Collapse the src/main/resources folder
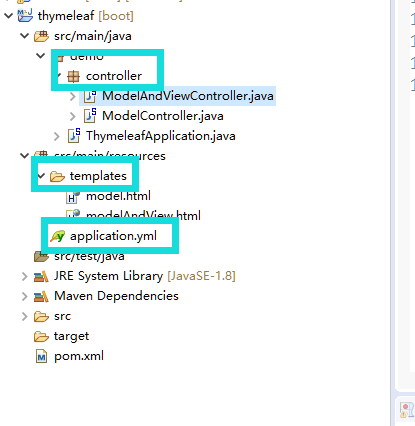415x426 pixels. 24,156
